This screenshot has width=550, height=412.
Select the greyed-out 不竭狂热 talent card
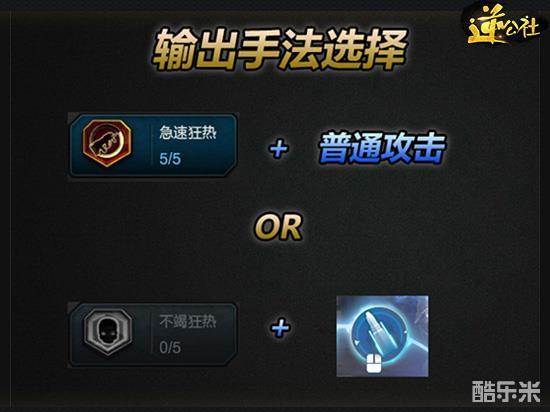pos(153,335)
